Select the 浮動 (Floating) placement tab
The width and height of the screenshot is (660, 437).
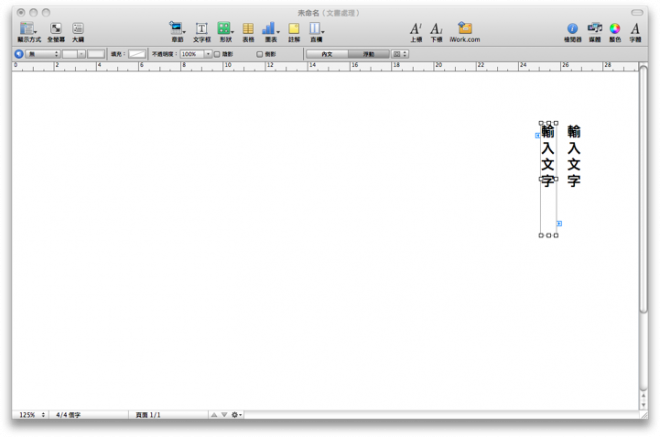368,53
